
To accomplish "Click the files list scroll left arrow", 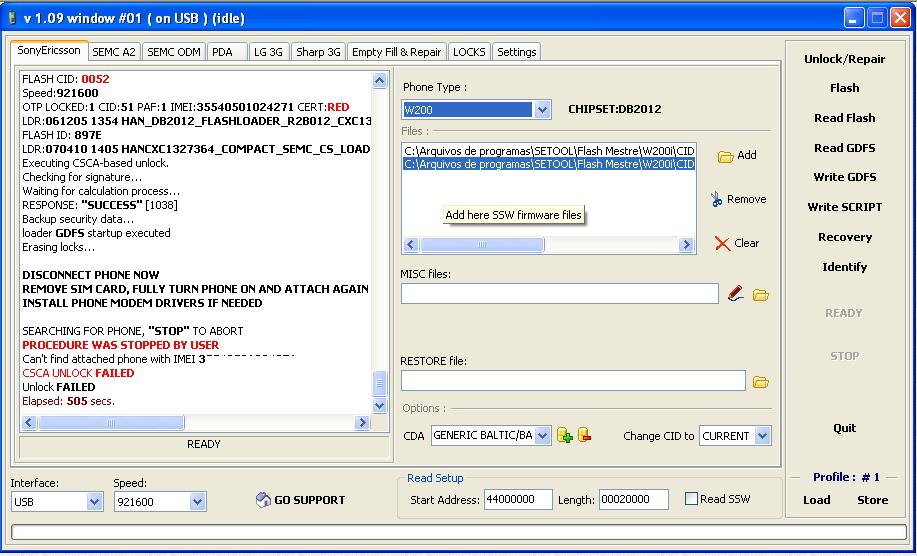I will point(411,244).
